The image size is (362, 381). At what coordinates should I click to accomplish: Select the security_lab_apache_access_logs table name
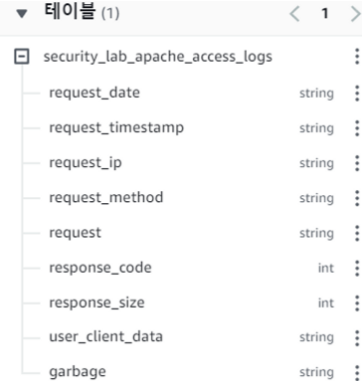coord(158,57)
